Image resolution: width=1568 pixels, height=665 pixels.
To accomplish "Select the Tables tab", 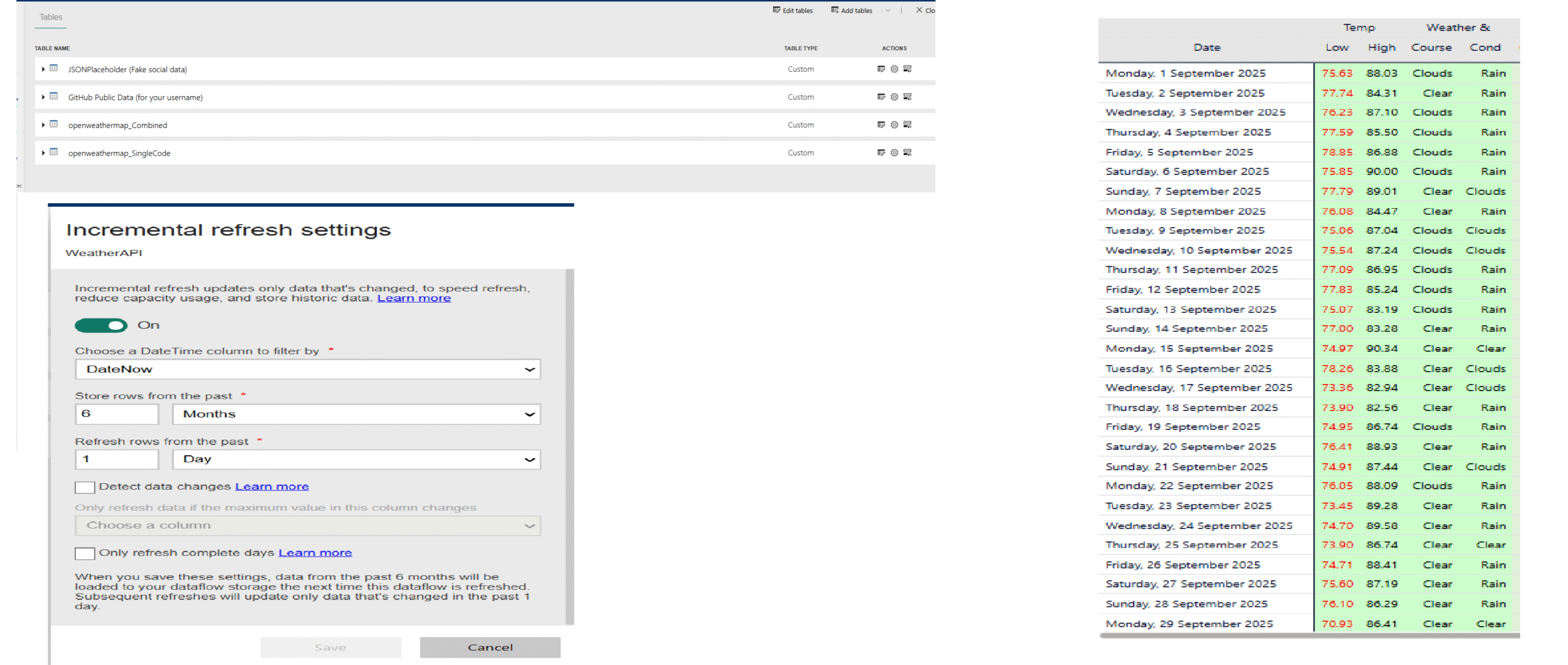I will pyautogui.click(x=51, y=17).
